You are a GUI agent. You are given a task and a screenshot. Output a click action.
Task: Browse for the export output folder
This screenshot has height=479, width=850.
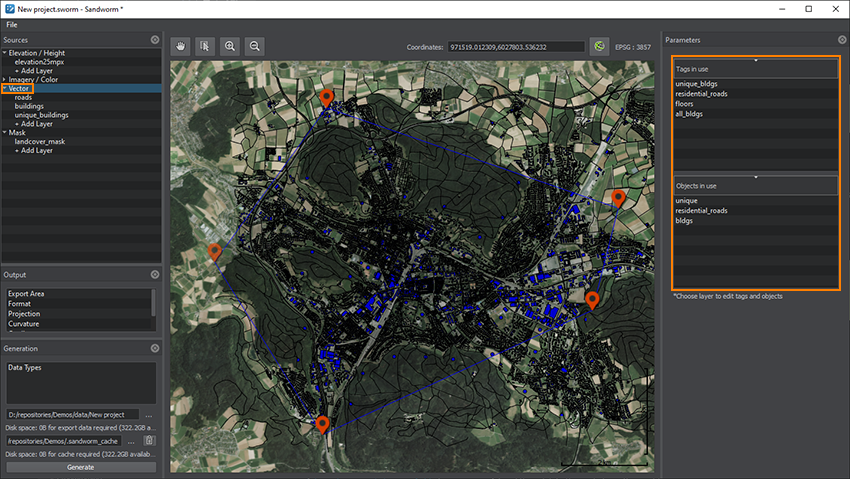click(149, 415)
